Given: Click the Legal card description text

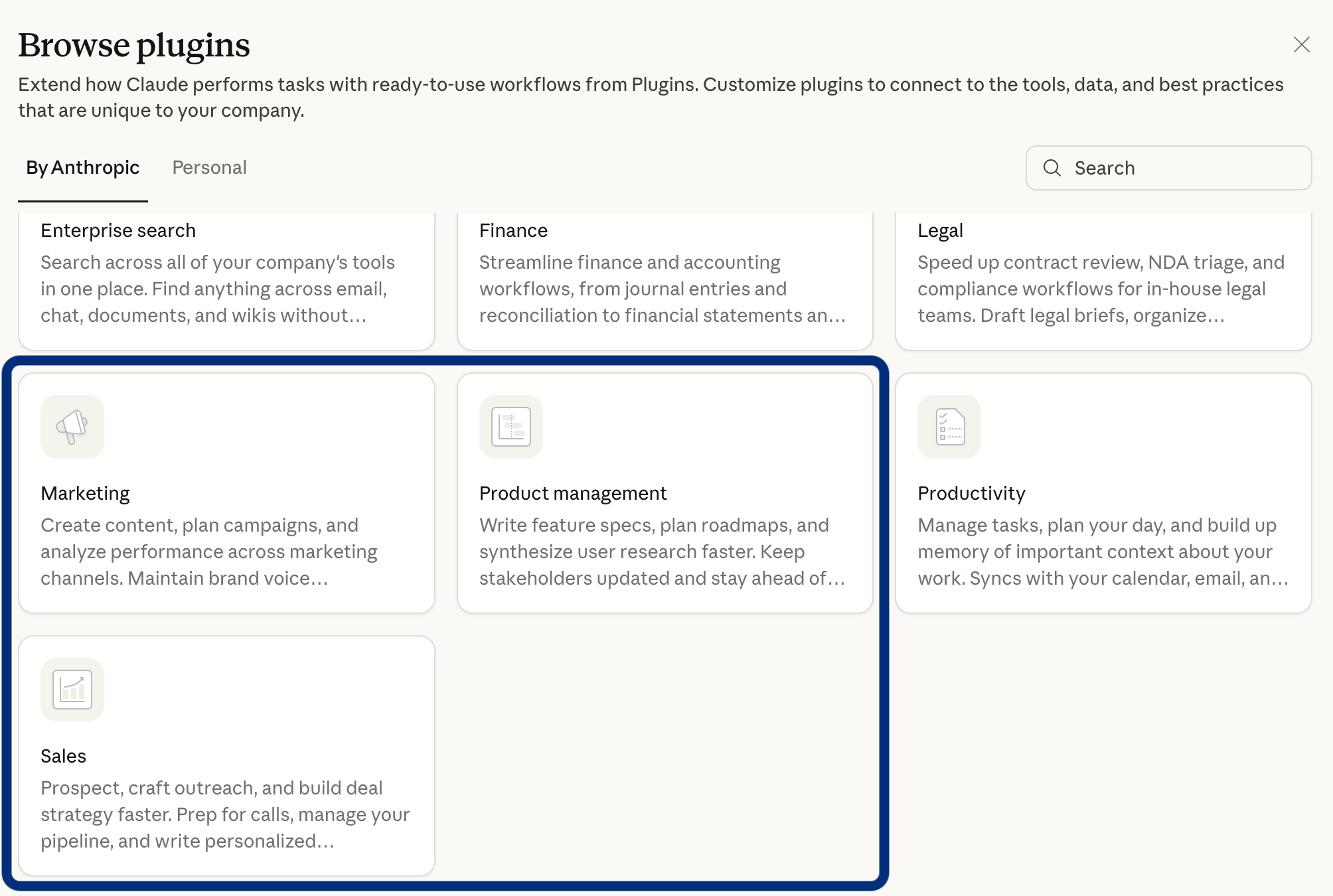Looking at the screenshot, I should pos(1101,289).
